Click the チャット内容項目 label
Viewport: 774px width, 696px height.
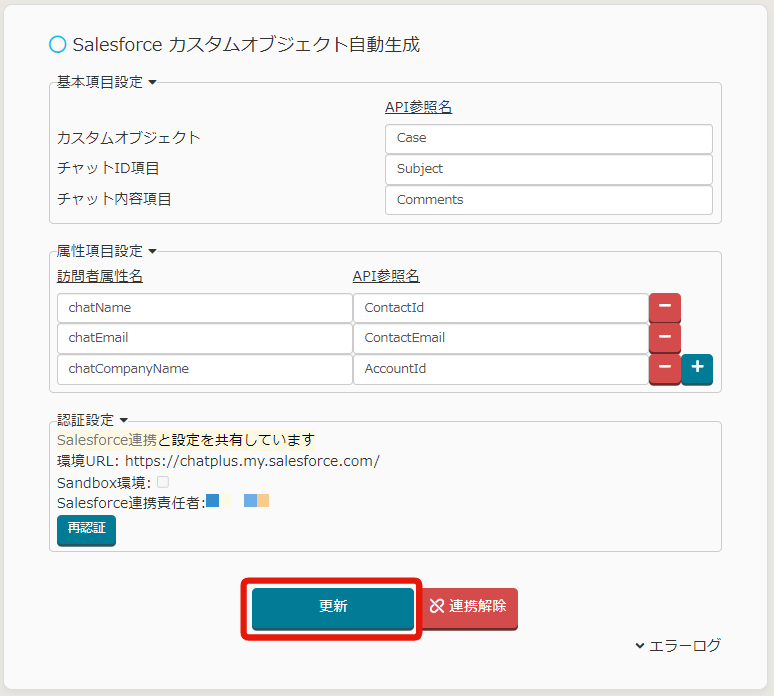pos(114,199)
